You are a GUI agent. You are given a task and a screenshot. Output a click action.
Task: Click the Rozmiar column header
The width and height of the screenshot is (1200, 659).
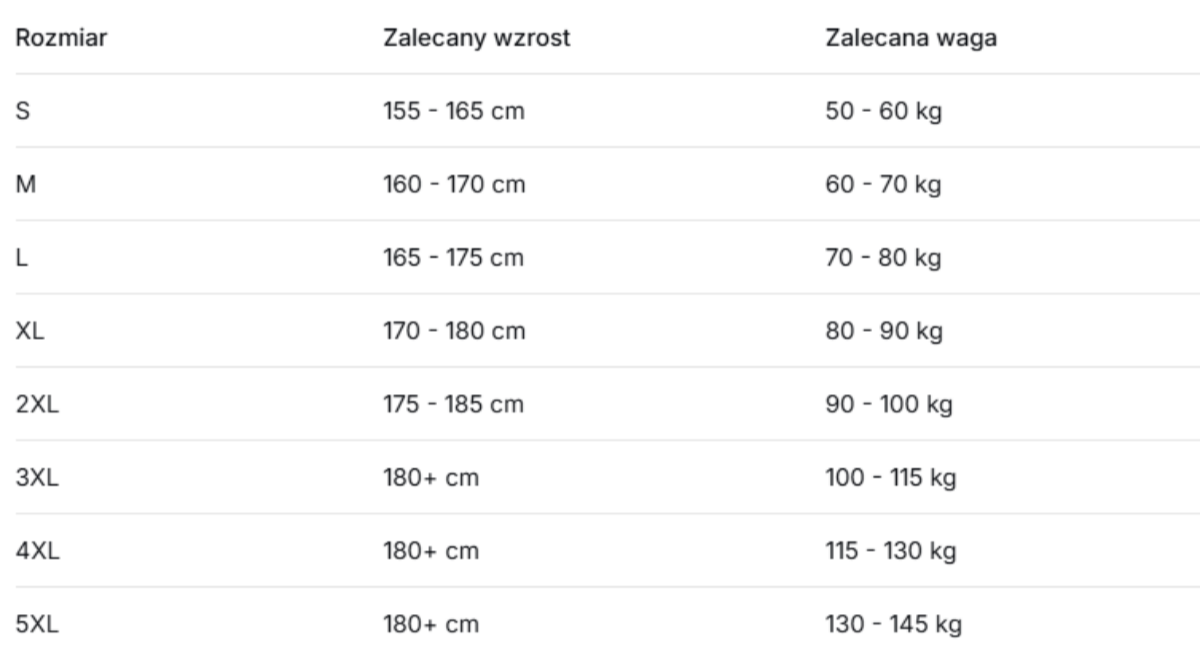(62, 38)
